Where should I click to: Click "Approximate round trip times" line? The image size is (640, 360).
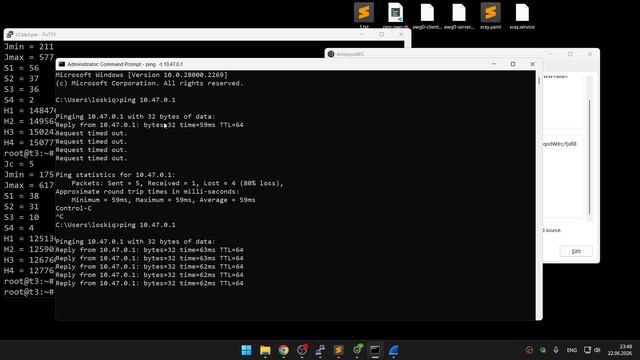coord(147,191)
